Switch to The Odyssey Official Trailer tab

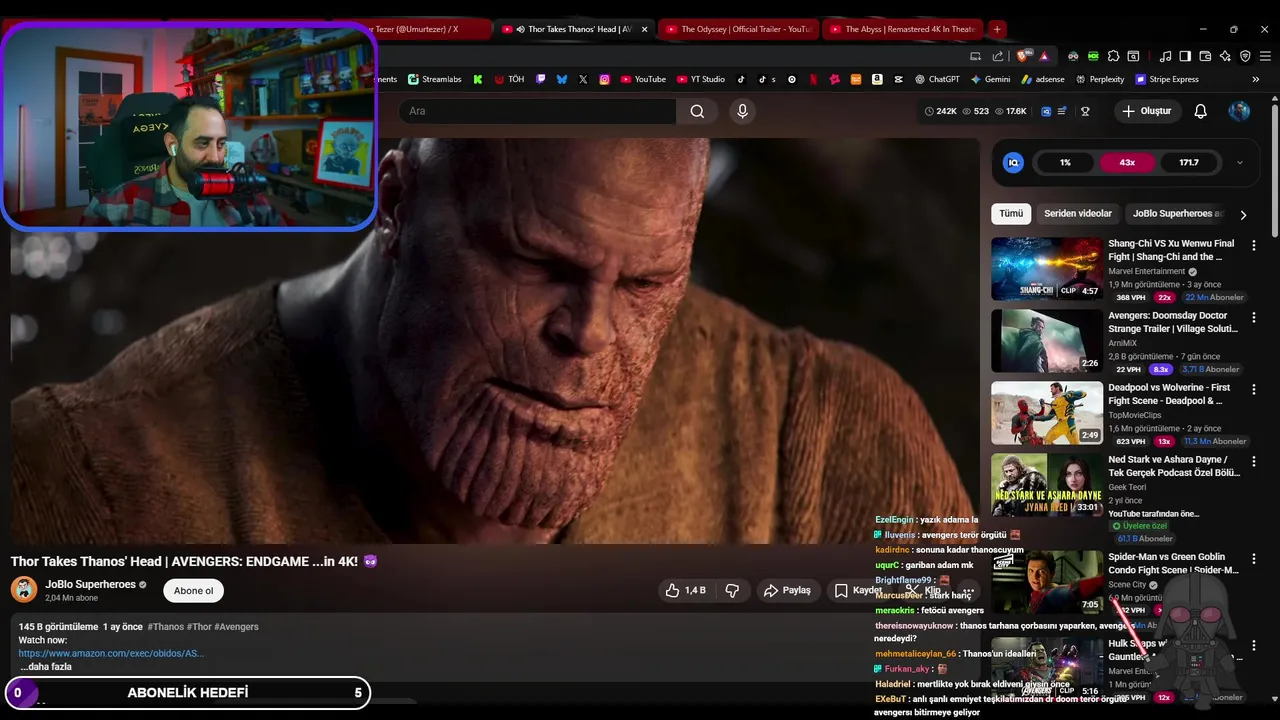tap(738, 29)
